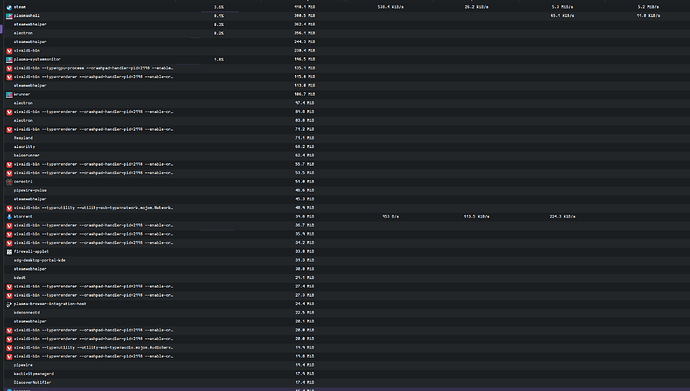
Task: Click the B/s rate in the ktorrent row
Action: 391,216
